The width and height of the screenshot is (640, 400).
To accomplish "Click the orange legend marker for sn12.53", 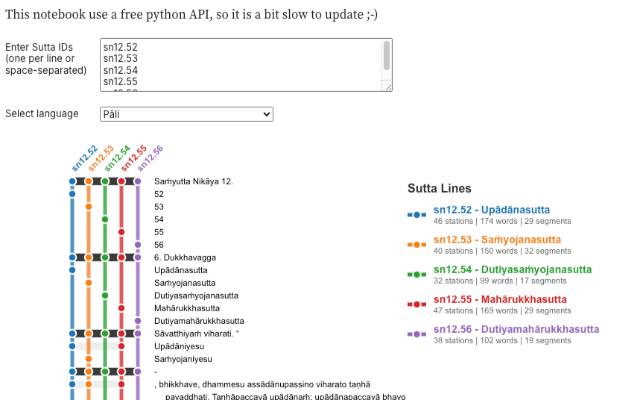I will (417, 244).
